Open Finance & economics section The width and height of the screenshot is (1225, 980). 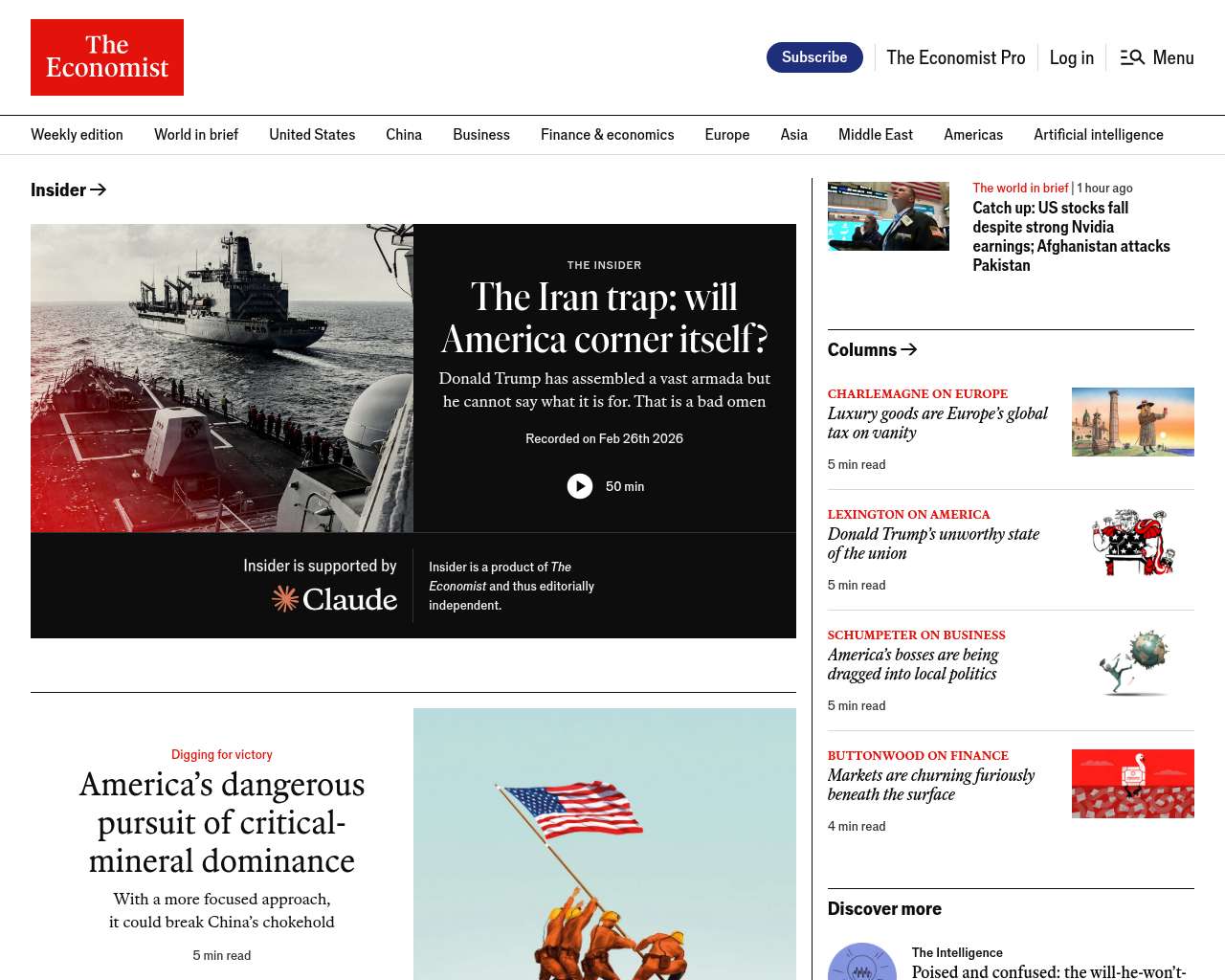(x=607, y=135)
